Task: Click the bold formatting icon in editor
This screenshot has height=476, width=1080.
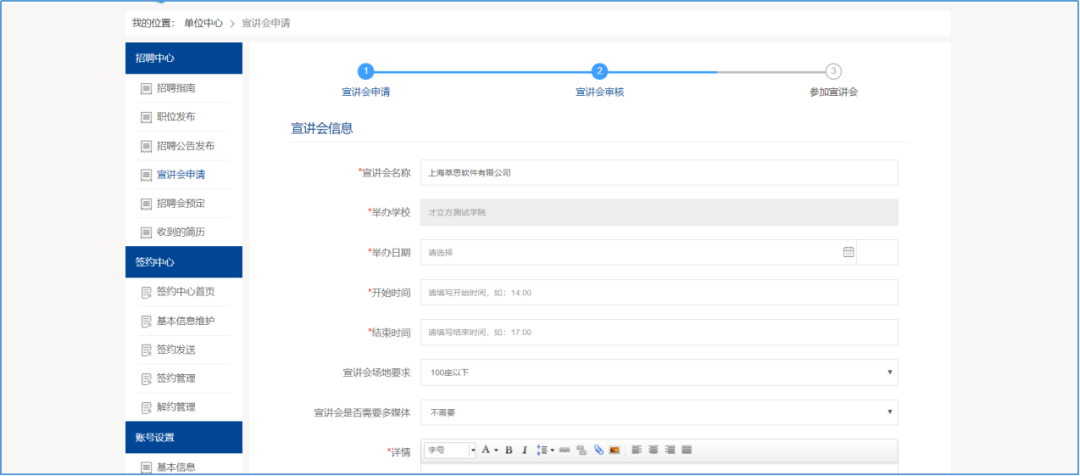Action: tap(508, 451)
